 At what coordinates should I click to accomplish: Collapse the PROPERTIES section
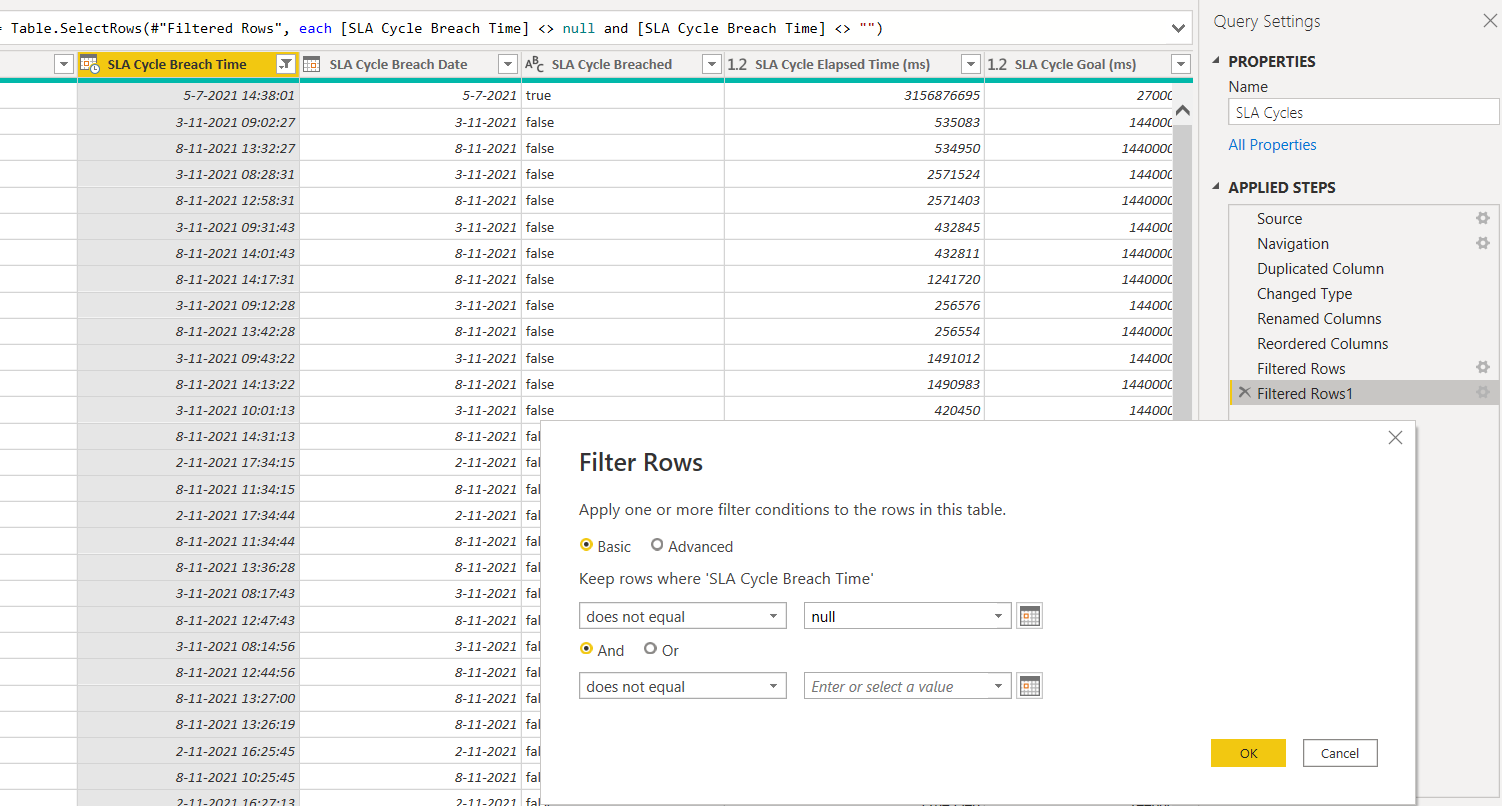[1218, 62]
